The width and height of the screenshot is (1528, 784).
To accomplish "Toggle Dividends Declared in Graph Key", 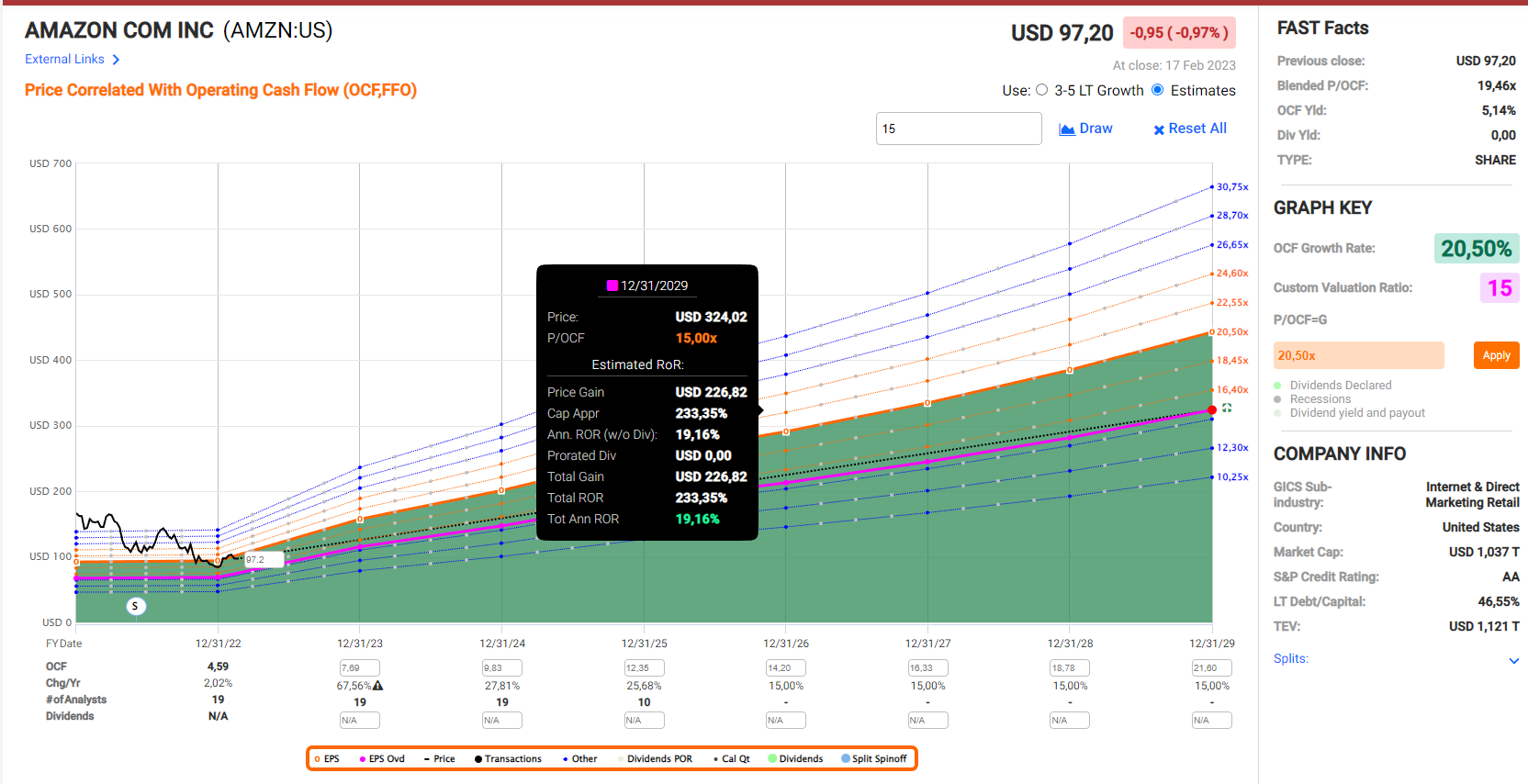I will (x=1277, y=386).
